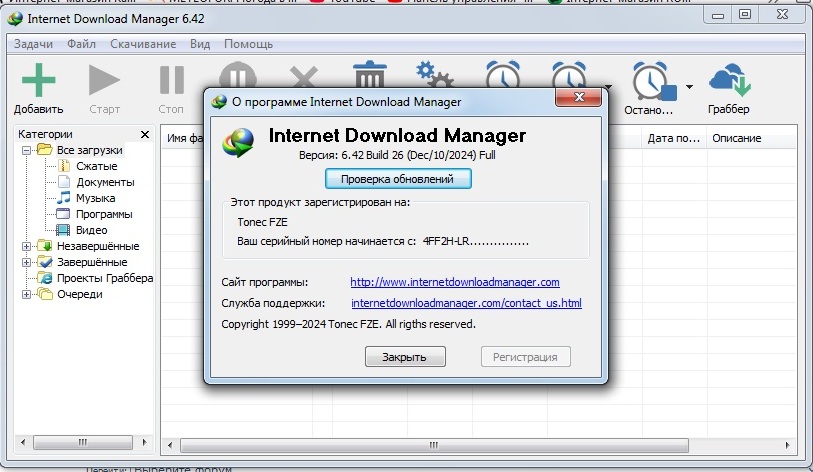Select the Очереди folder
This screenshot has height=472, width=813.
coord(79,294)
